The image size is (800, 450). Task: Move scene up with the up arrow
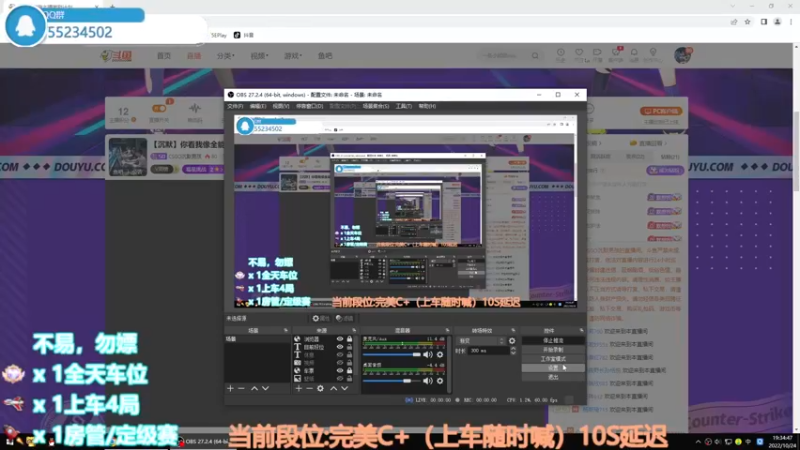tap(254, 388)
